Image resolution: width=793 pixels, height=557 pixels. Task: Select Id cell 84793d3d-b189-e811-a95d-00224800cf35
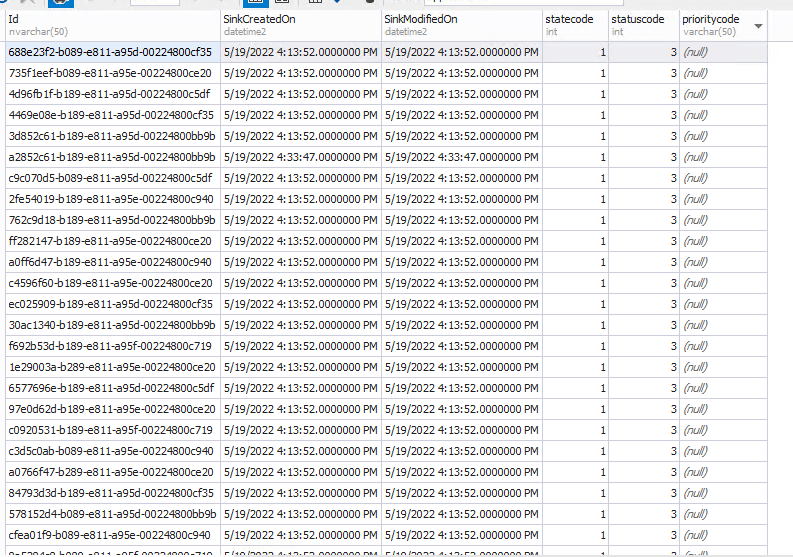point(113,493)
